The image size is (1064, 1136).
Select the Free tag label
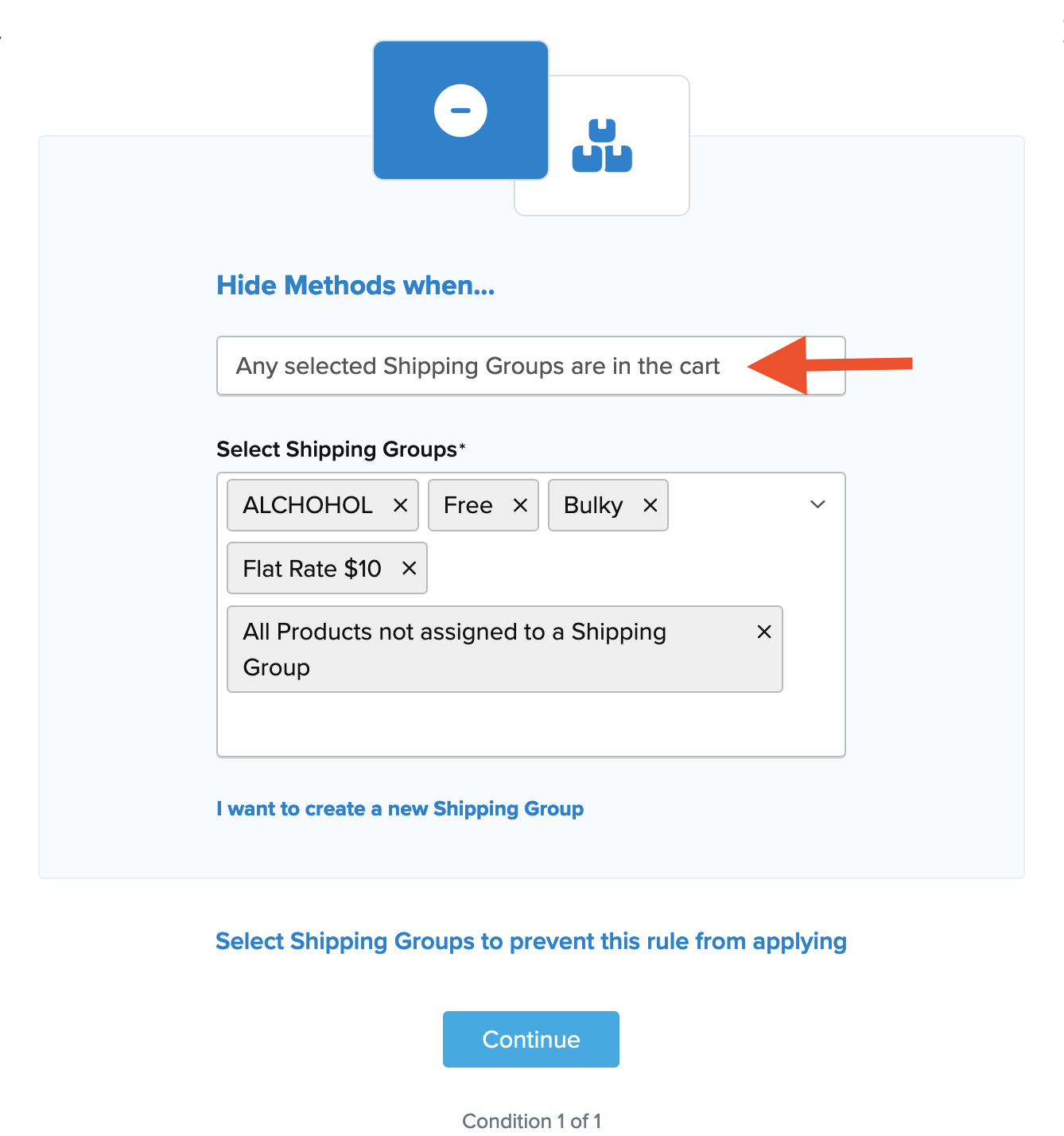468,505
